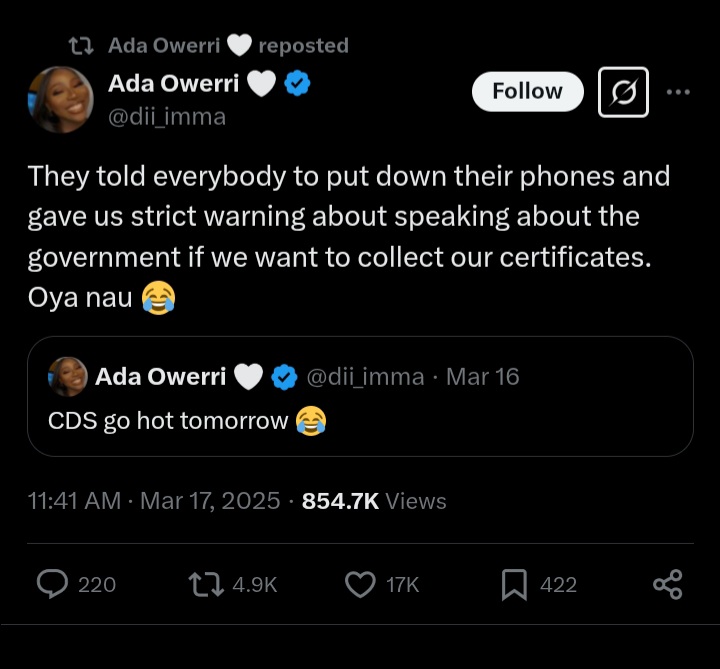Image resolution: width=720 pixels, height=669 pixels.
Task: Click the Ada Owerri display name
Action: coord(173,84)
